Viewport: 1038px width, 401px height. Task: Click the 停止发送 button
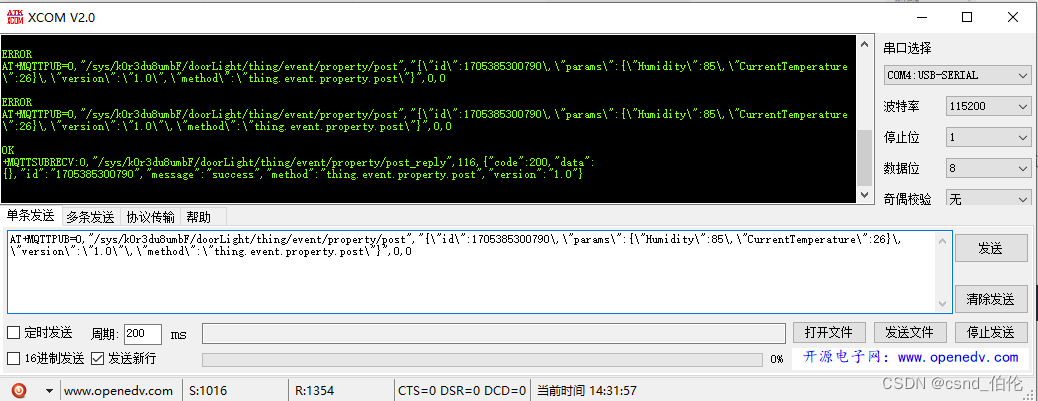point(990,332)
